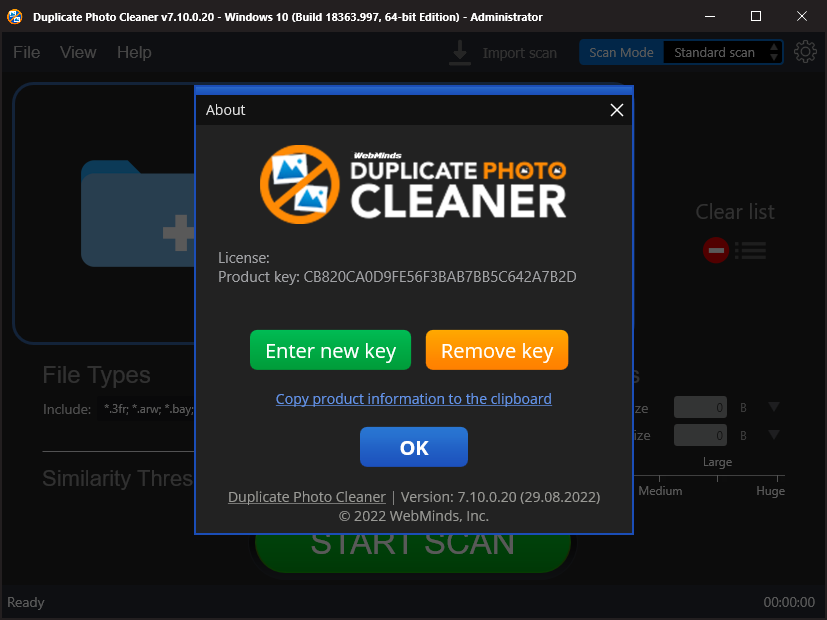The width and height of the screenshot is (827, 620).
Task: Open the Duplicate Photo Cleaner website link
Action: click(306, 497)
